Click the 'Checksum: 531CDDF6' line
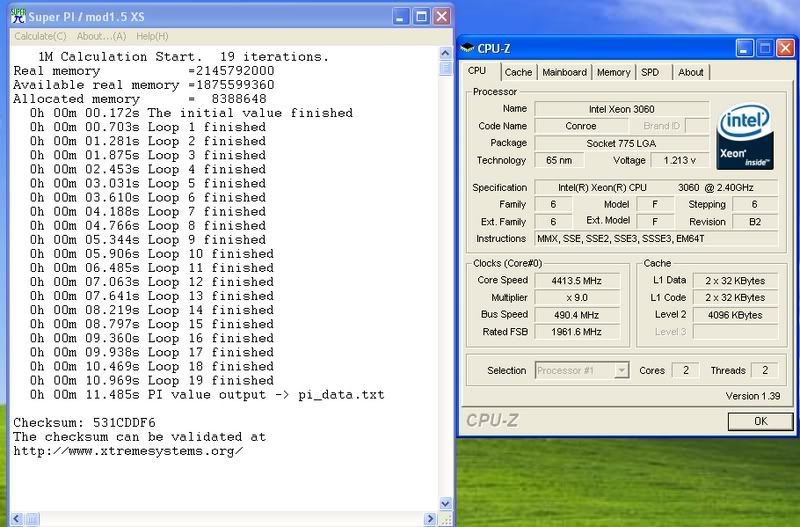This screenshot has height=527, width=800. coord(84,423)
